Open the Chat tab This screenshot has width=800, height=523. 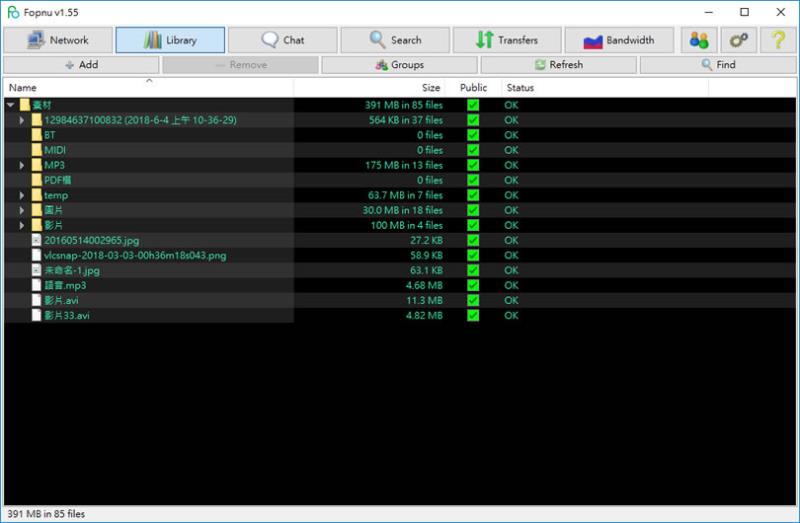[283, 40]
